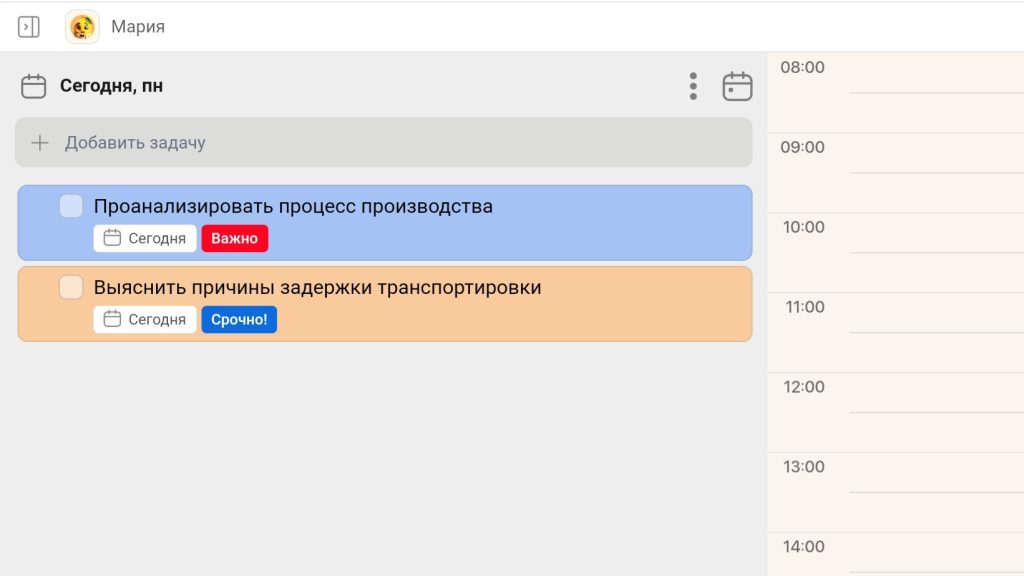This screenshot has height=576, width=1024.
Task: Open the Проанализировать процесс производства task title
Action: point(293,206)
